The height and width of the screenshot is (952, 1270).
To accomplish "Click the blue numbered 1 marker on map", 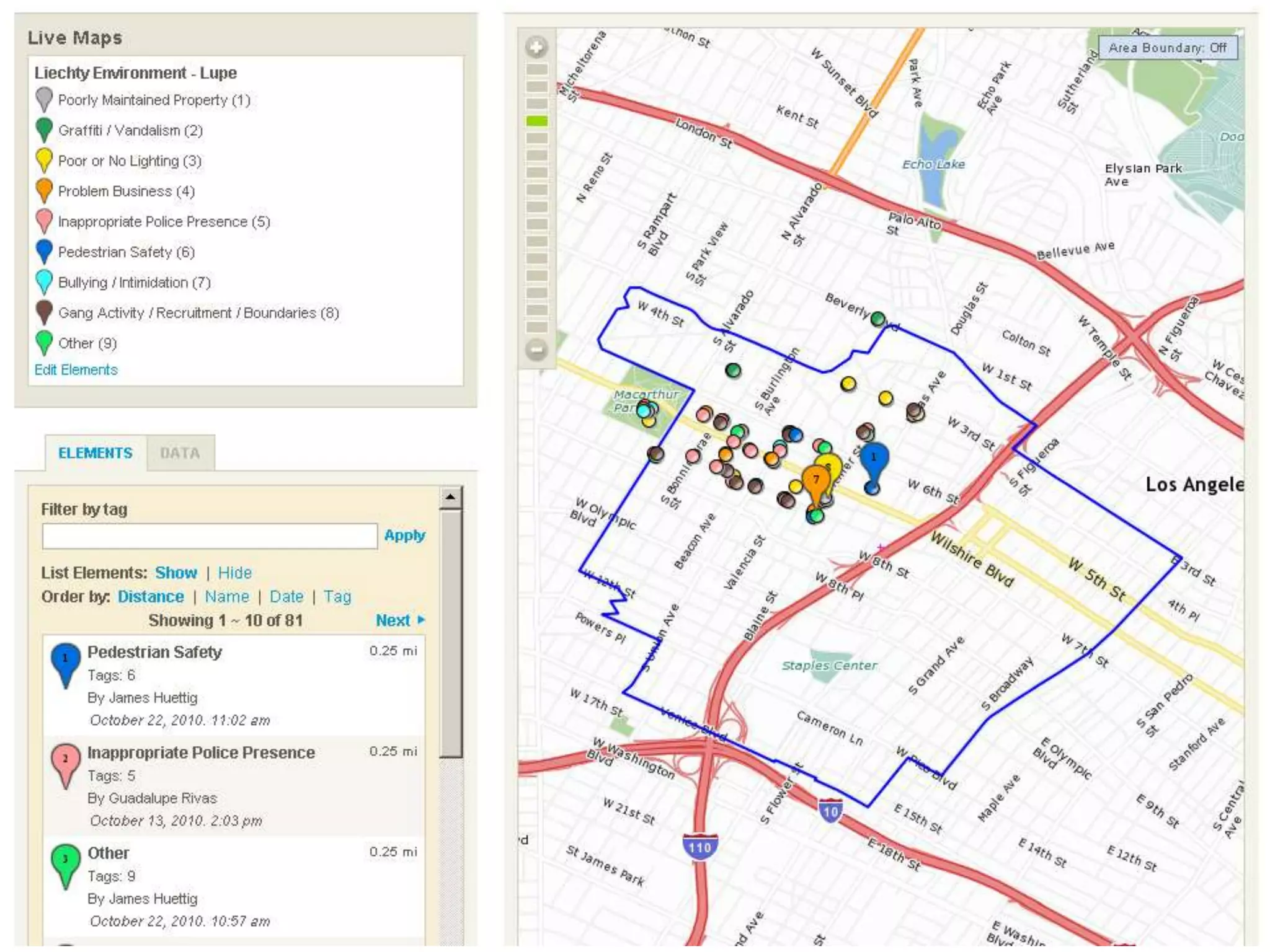I will point(873,459).
